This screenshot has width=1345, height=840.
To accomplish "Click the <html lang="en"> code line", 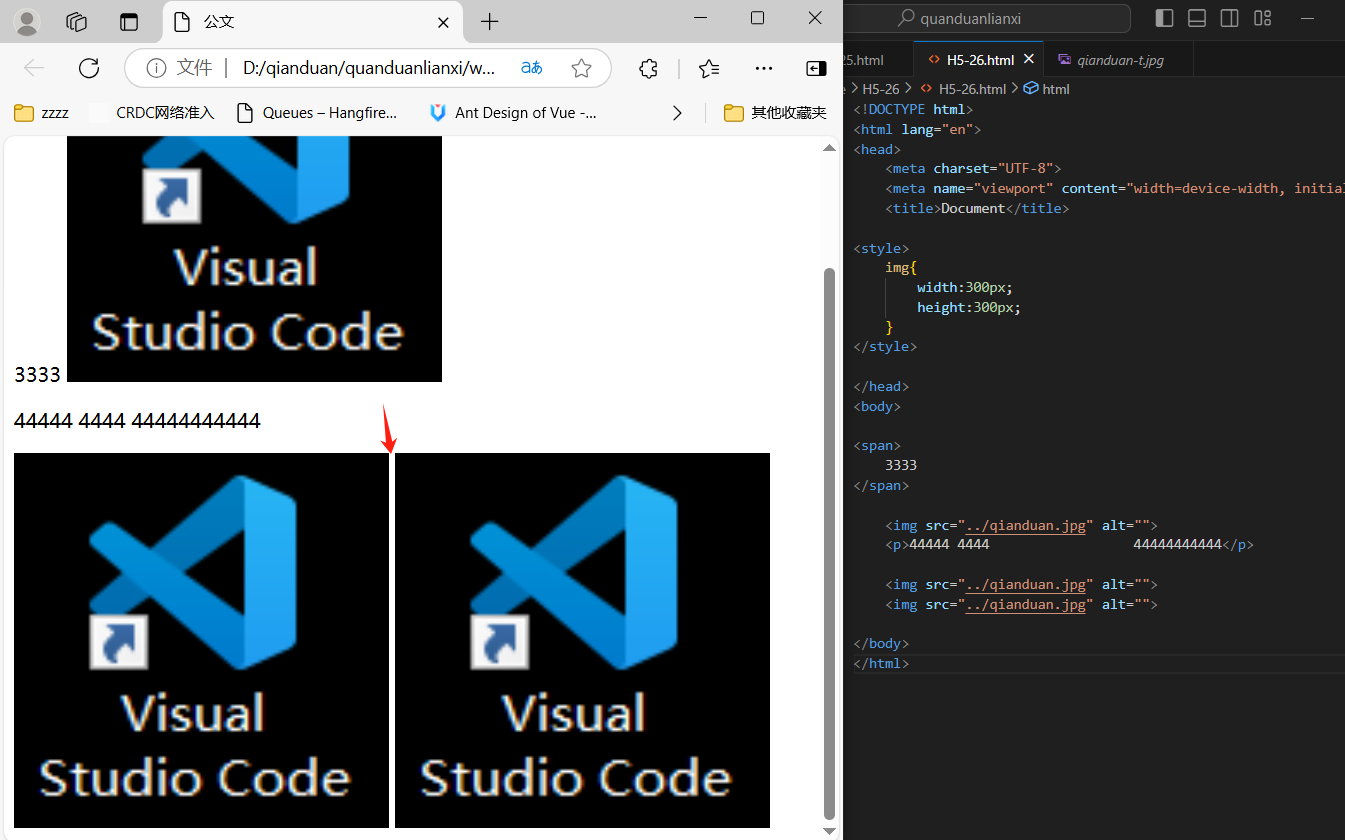I will pos(917,129).
